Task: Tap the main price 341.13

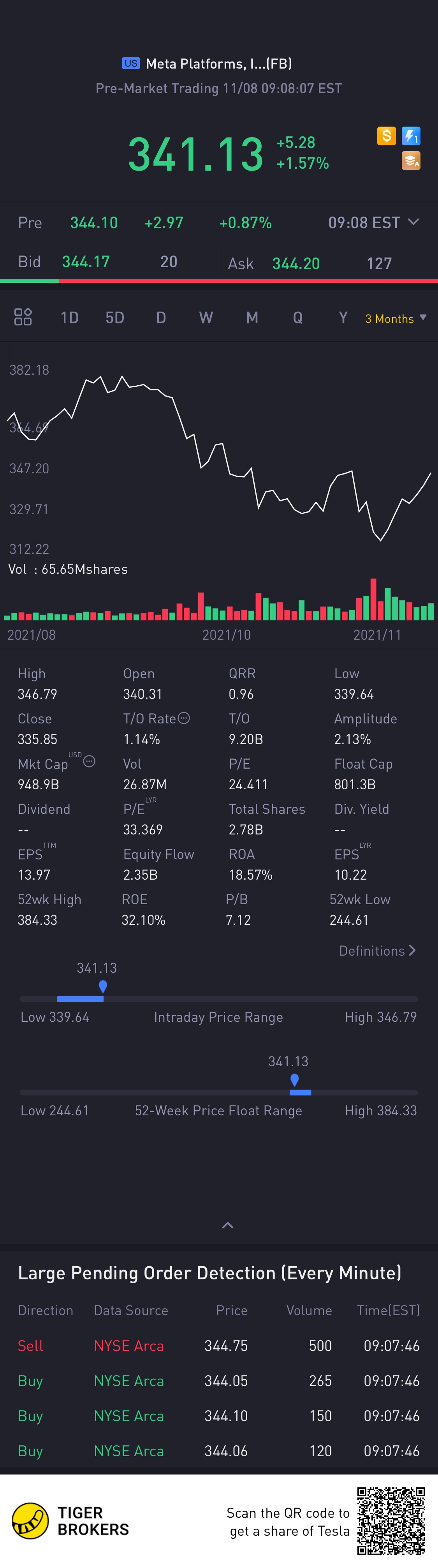Action: (x=196, y=154)
